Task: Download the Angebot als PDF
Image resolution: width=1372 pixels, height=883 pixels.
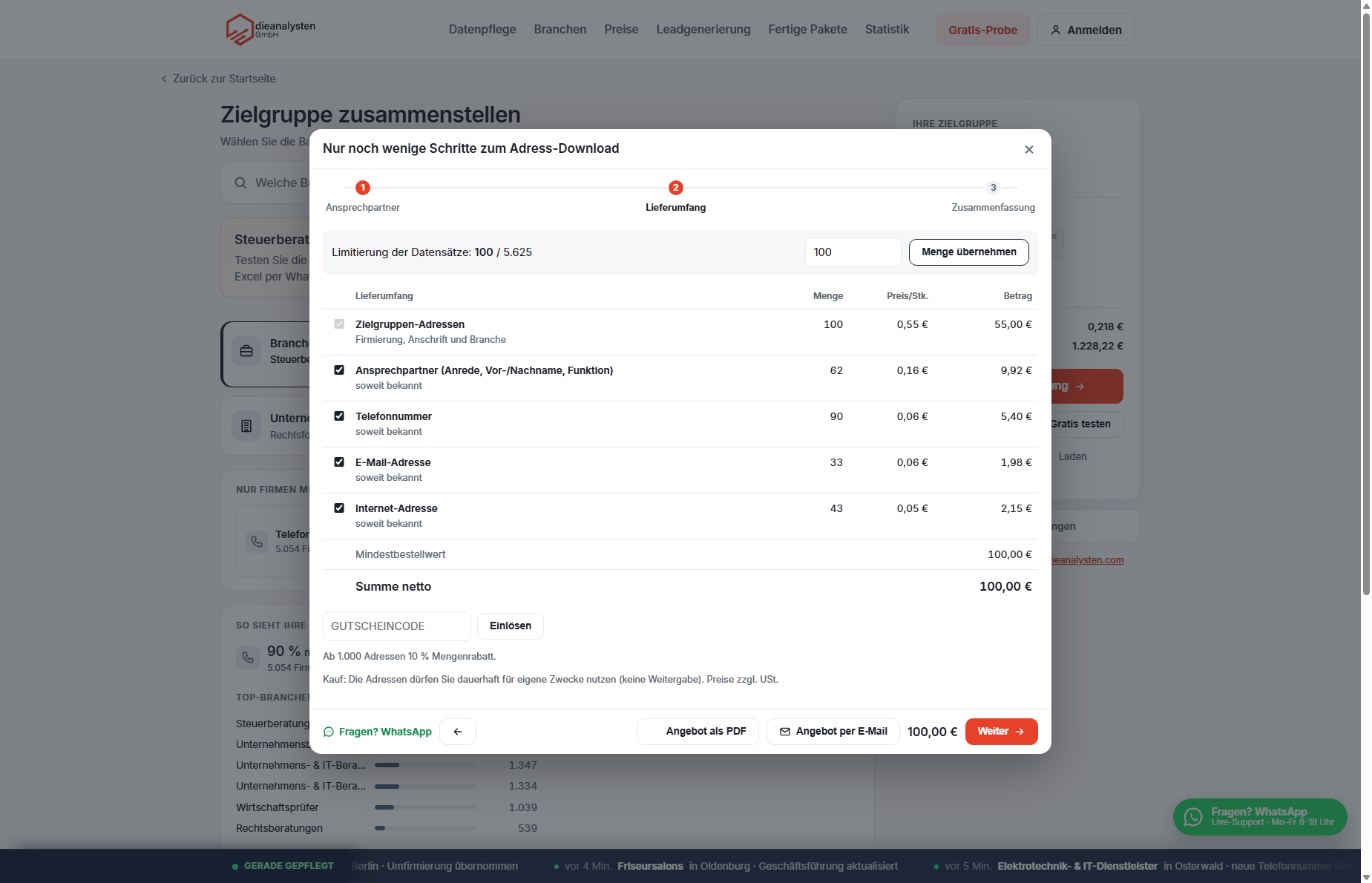Action: click(x=698, y=732)
